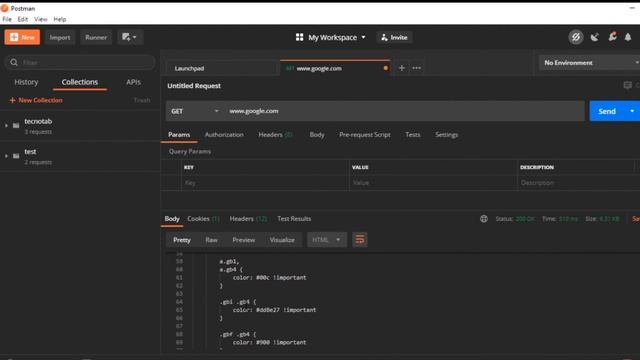
Task: Focus the sidebar Filter search field
Action: [80, 62]
